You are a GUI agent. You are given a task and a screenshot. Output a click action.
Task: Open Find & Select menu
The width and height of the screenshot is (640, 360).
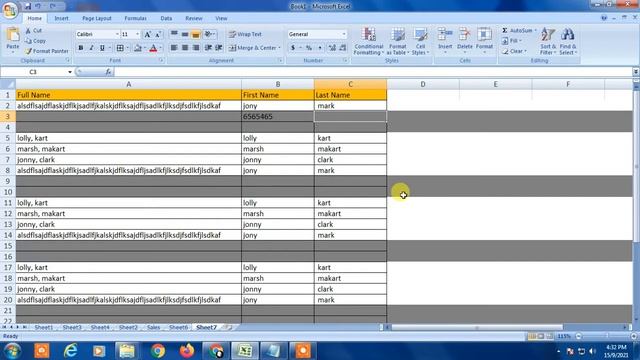(x=568, y=41)
